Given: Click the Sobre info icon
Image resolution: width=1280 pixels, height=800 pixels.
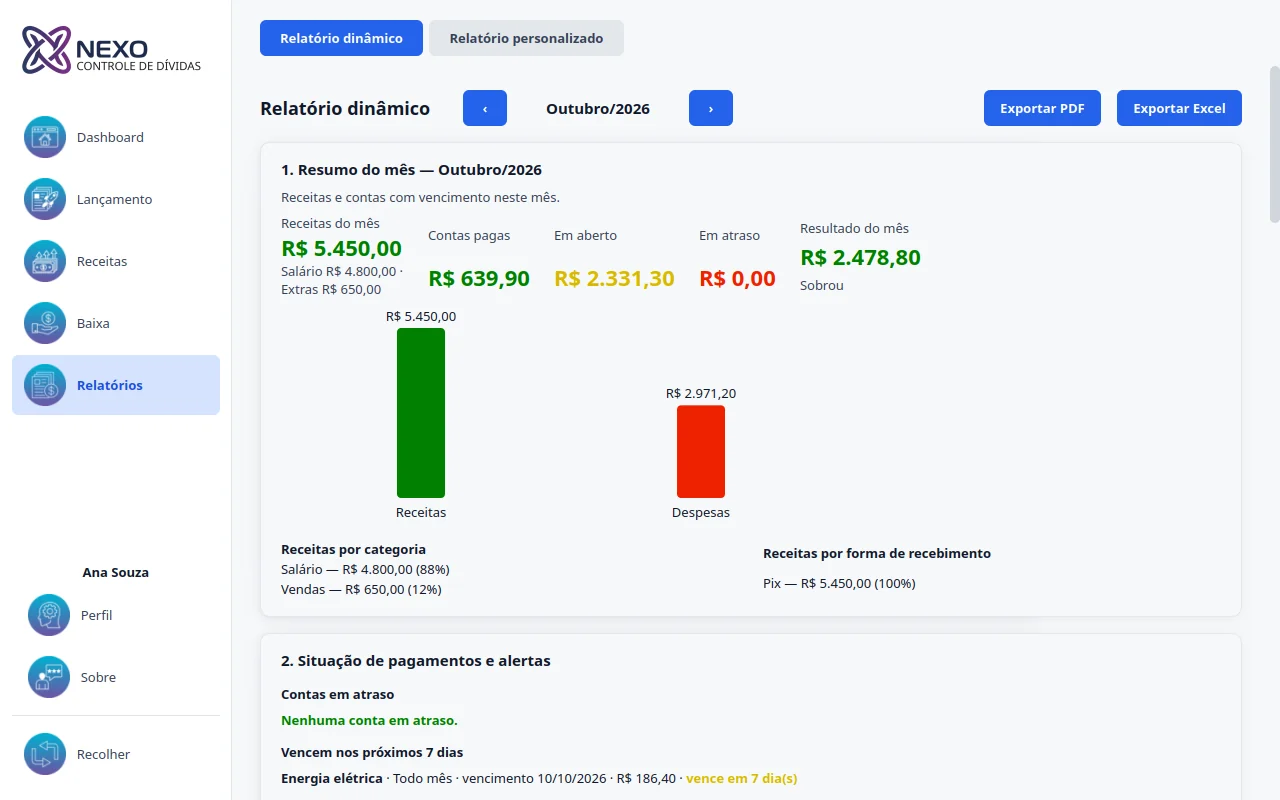Looking at the screenshot, I should click(x=49, y=677).
